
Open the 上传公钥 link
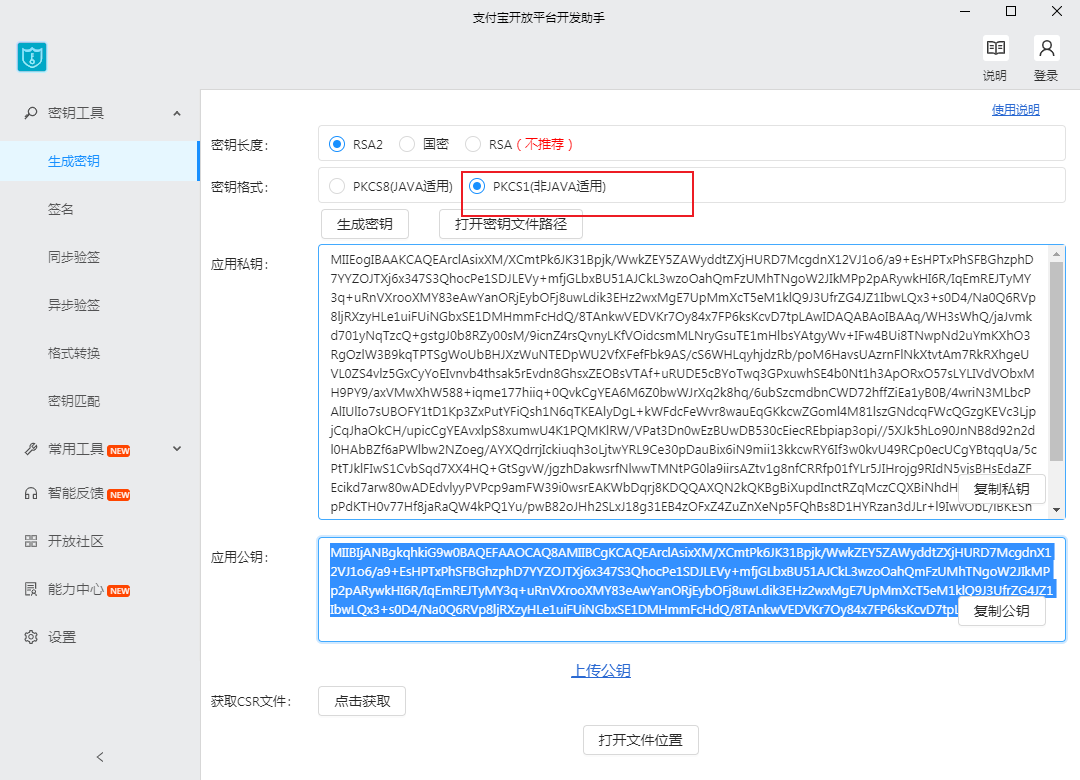[x=601, y=670]
